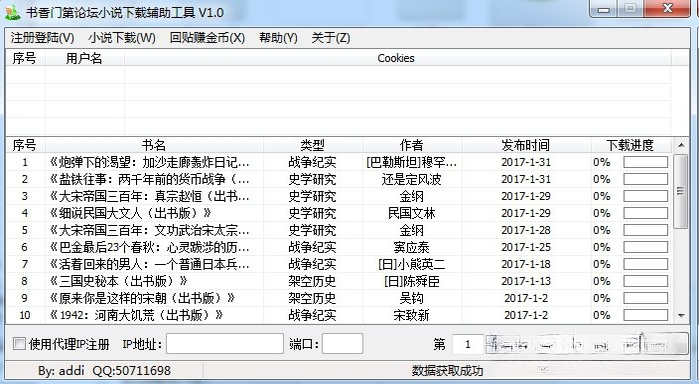Click the progress bar of row 5
699x384 pixels.
(x=646, y=230)
